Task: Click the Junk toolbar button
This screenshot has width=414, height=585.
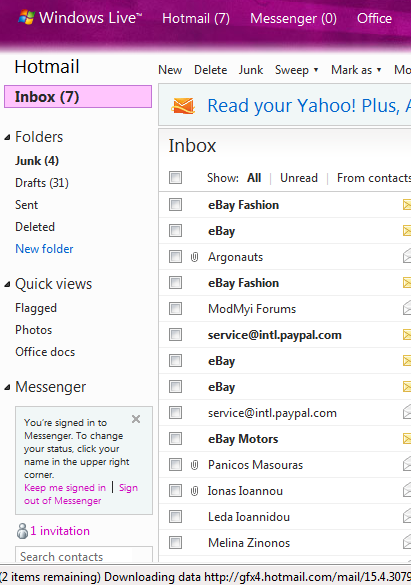Action: pos(251,70)
